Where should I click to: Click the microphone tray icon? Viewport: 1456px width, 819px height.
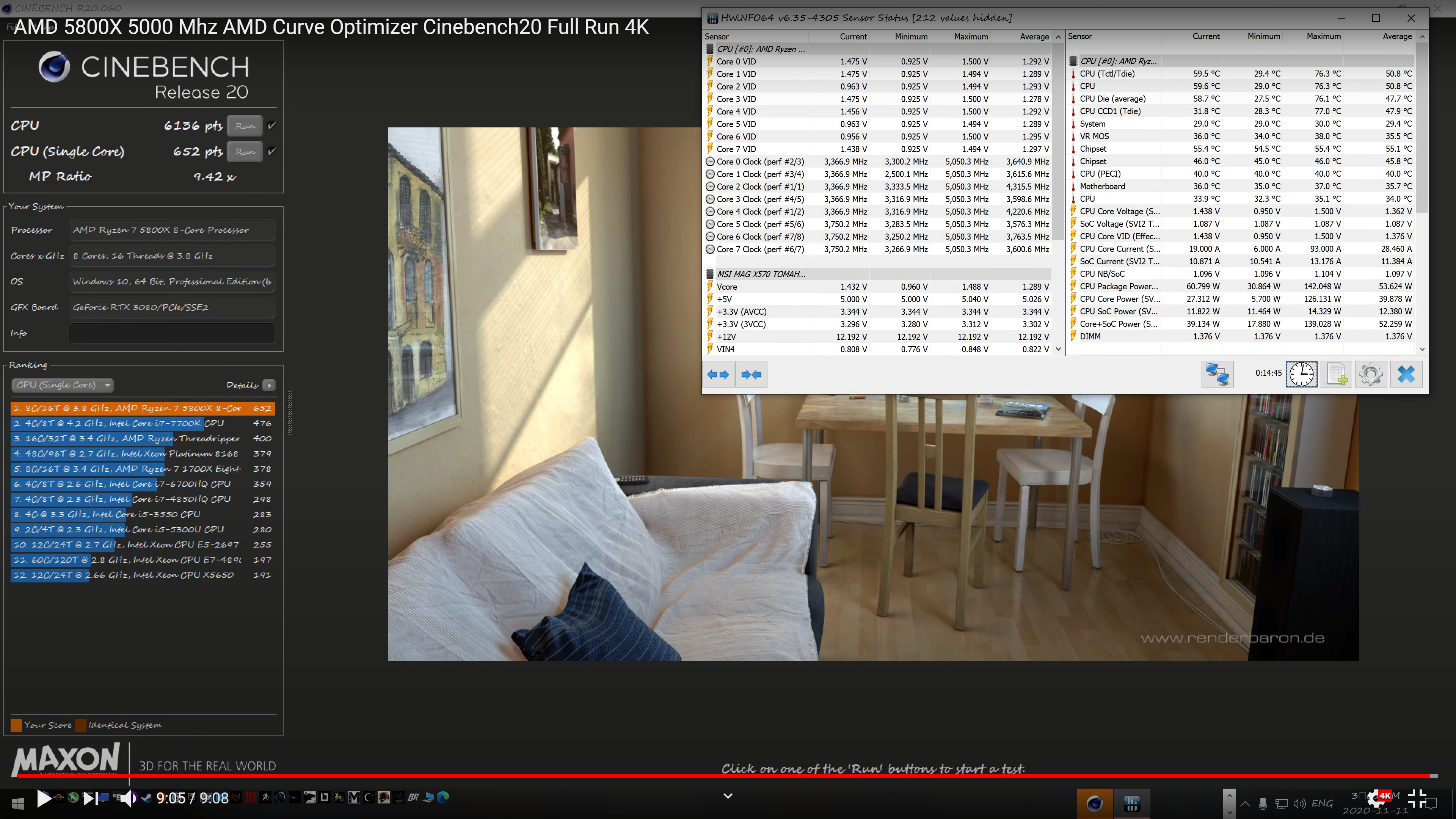point(1263,803)
